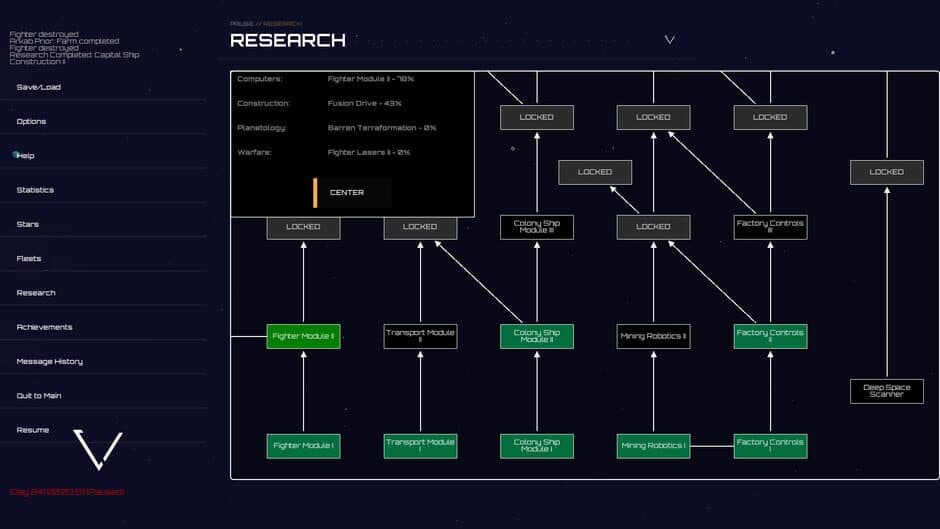Image resolution: width=940 pixels, height=529 pixels.
Task: Click the Deep Space Scanner node
Action: coord(886,391)
